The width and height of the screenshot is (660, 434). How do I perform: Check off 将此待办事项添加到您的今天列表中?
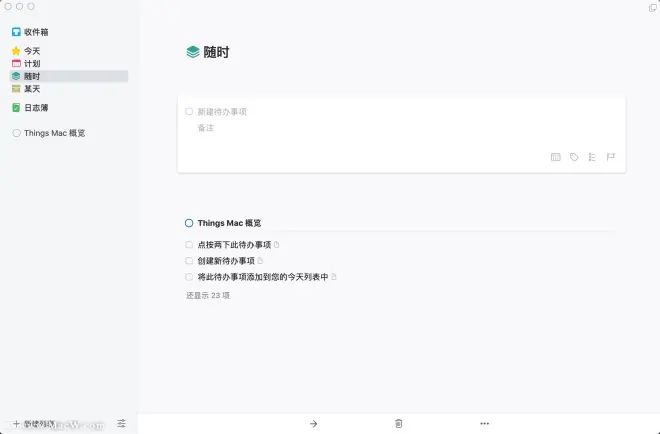[x=189, y=277]
